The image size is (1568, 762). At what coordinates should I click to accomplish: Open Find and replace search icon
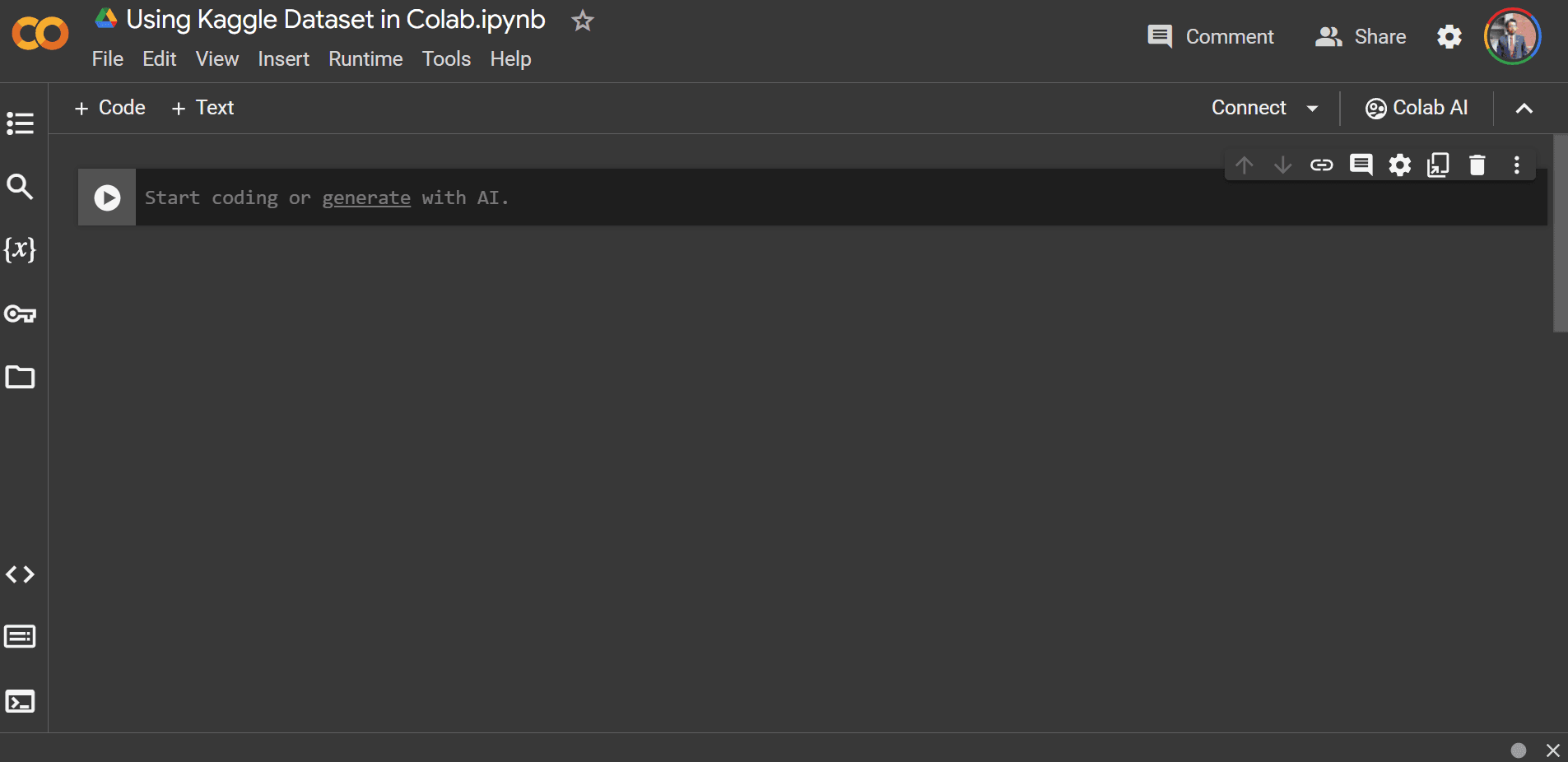pyautogui.click(x=20, y=187)
